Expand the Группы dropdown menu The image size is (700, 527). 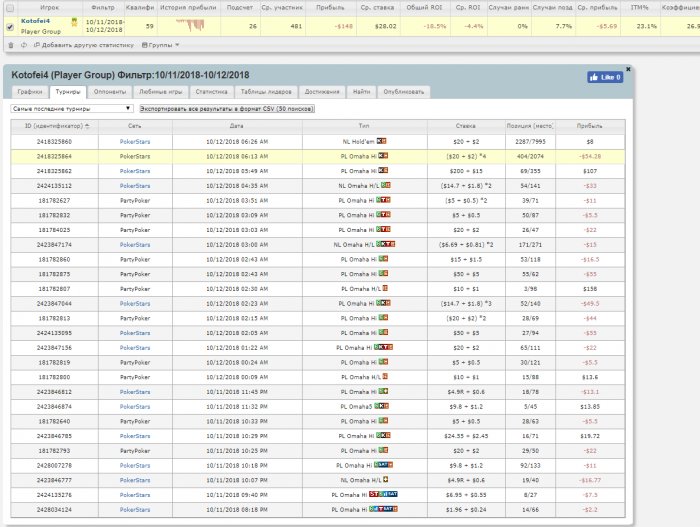[160, 46]
